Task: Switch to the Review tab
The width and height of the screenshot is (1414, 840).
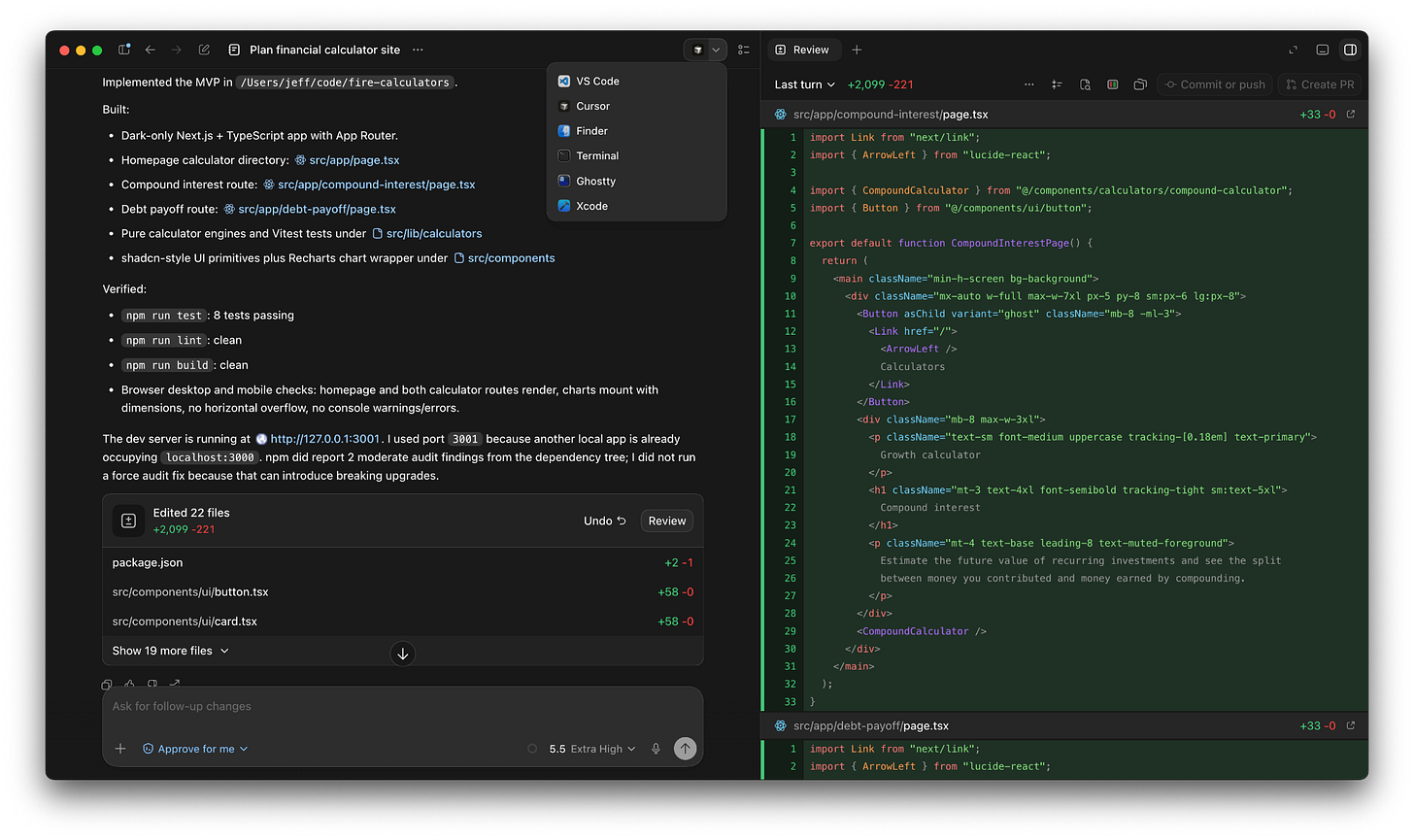Action: (x=802, y=50)
